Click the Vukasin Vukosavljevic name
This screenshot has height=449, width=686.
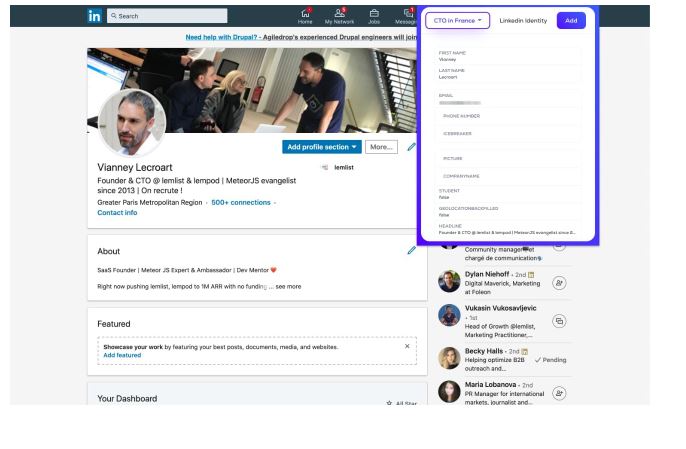click(x=500, y=308)
